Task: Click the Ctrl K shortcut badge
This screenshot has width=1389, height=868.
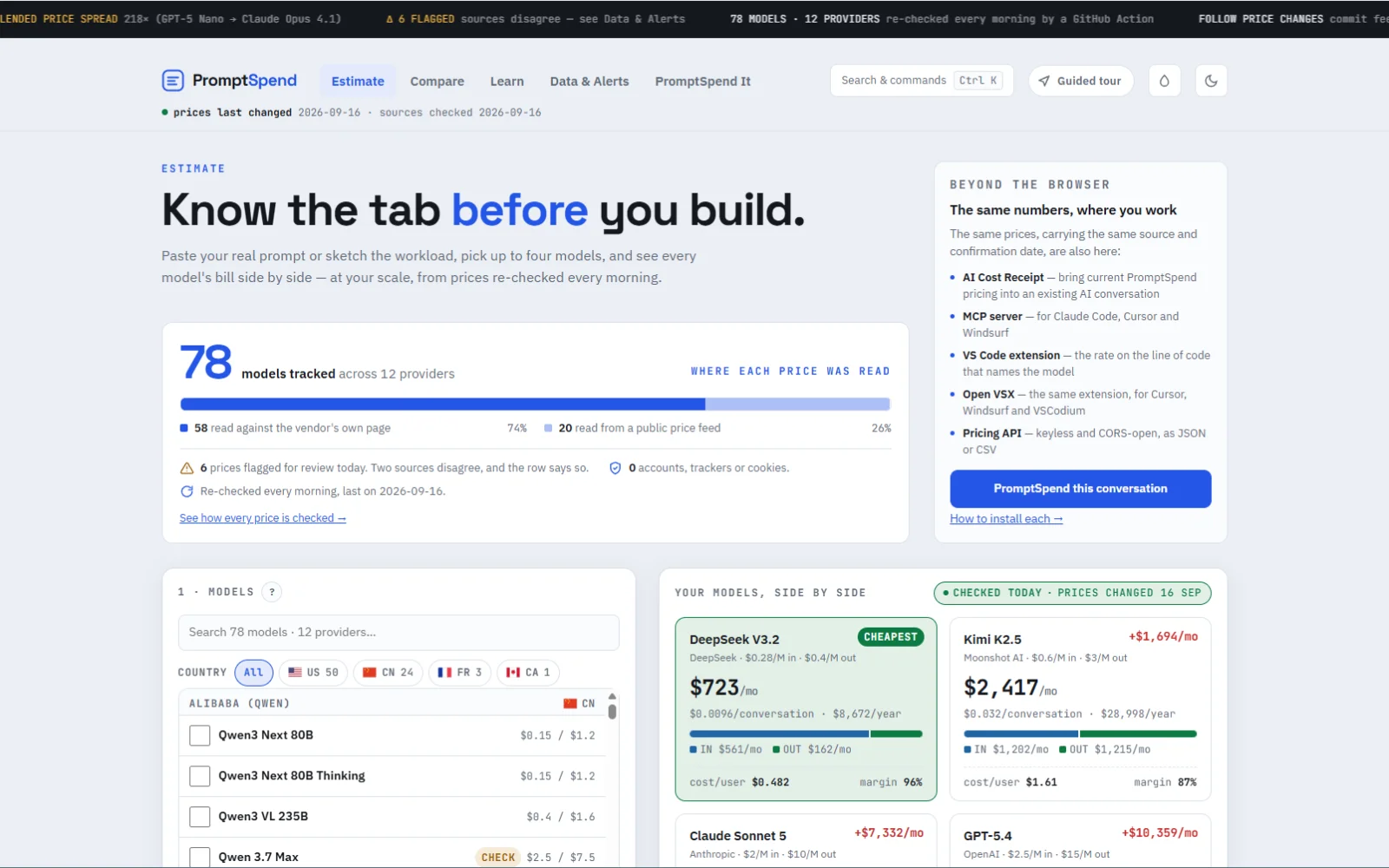Action: pos(978,81)
